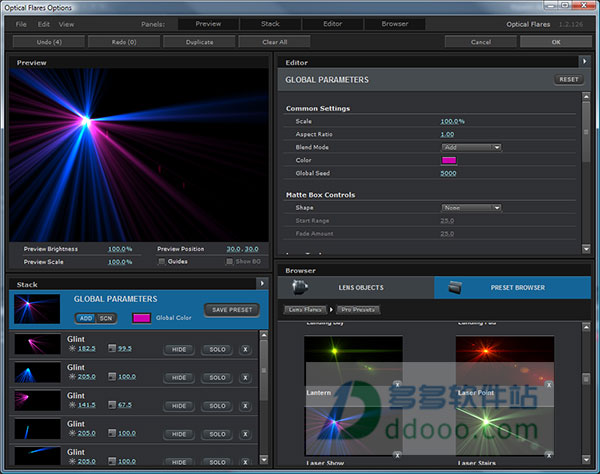Remove the Laser Show preset via its X
Screen dimensions: 600x474
398,455
